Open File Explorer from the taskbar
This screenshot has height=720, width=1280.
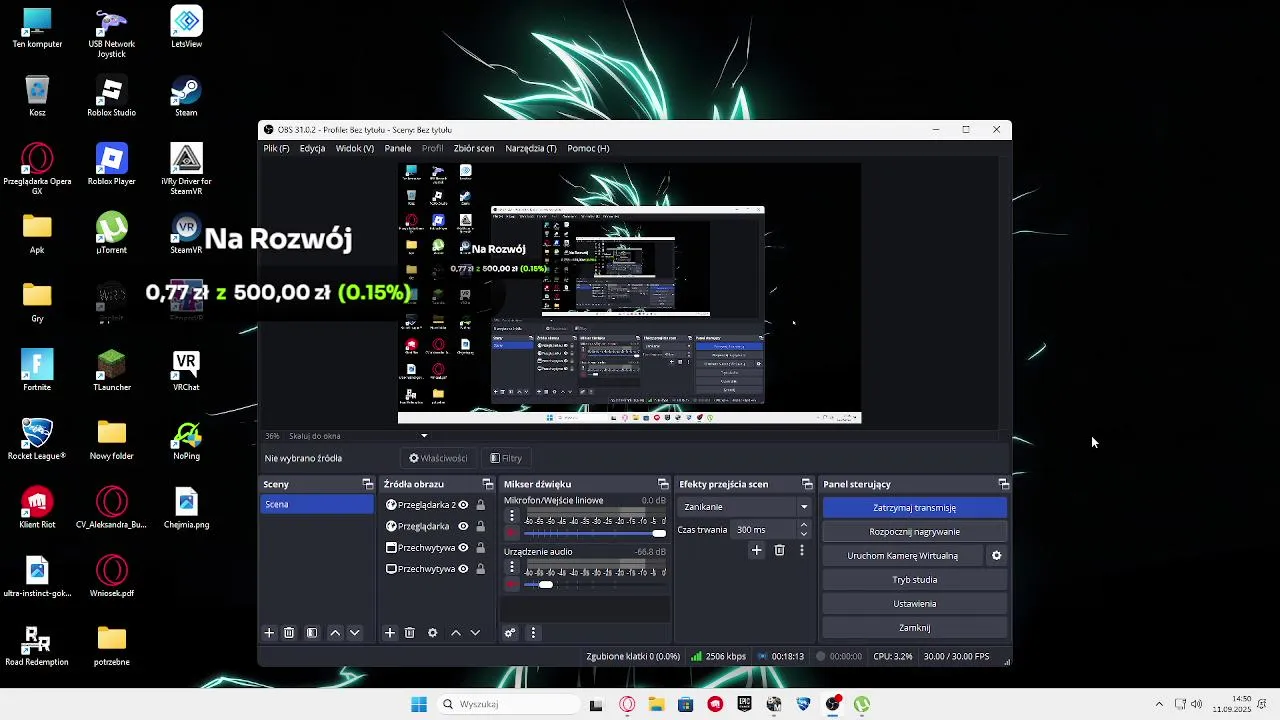click(656, 704)
